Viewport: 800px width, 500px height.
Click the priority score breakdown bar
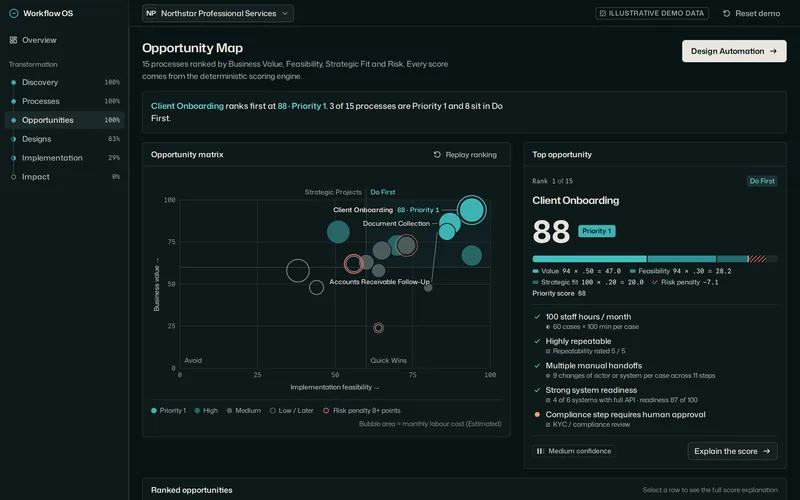tap(655, 259)
